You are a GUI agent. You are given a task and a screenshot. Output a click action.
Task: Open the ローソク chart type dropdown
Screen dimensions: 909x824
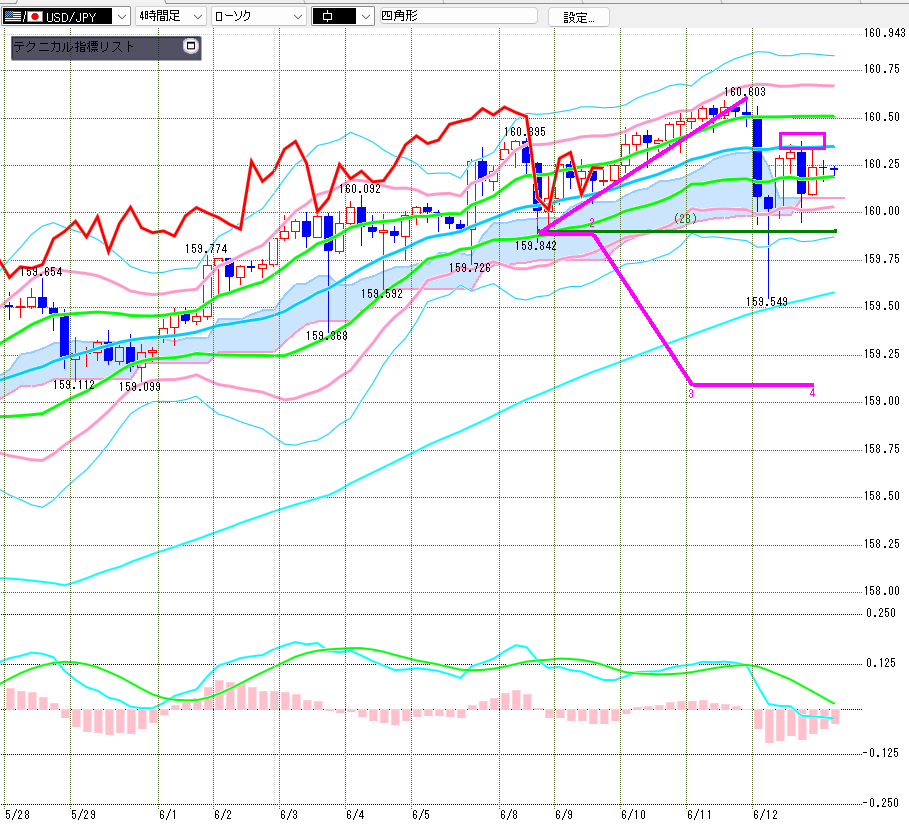[259, 16]
